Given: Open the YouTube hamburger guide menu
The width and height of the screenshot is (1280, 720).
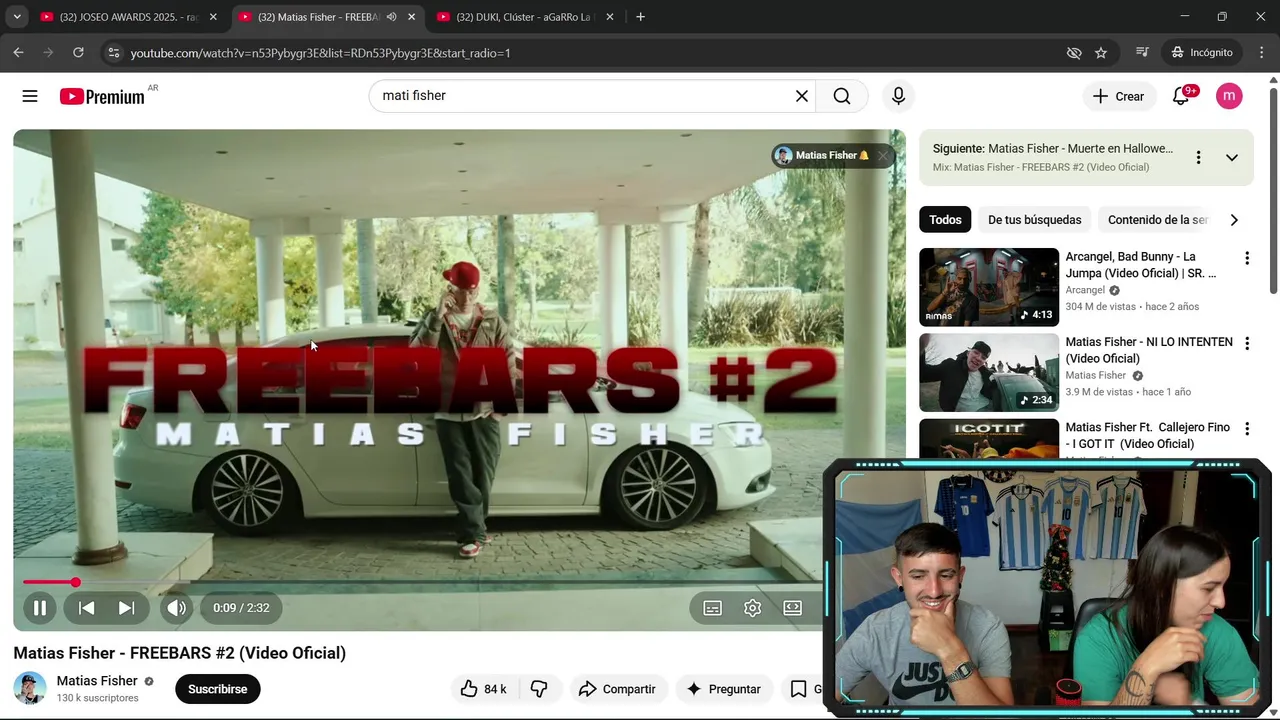Looking at the screenshot, I should pos(30,96).
